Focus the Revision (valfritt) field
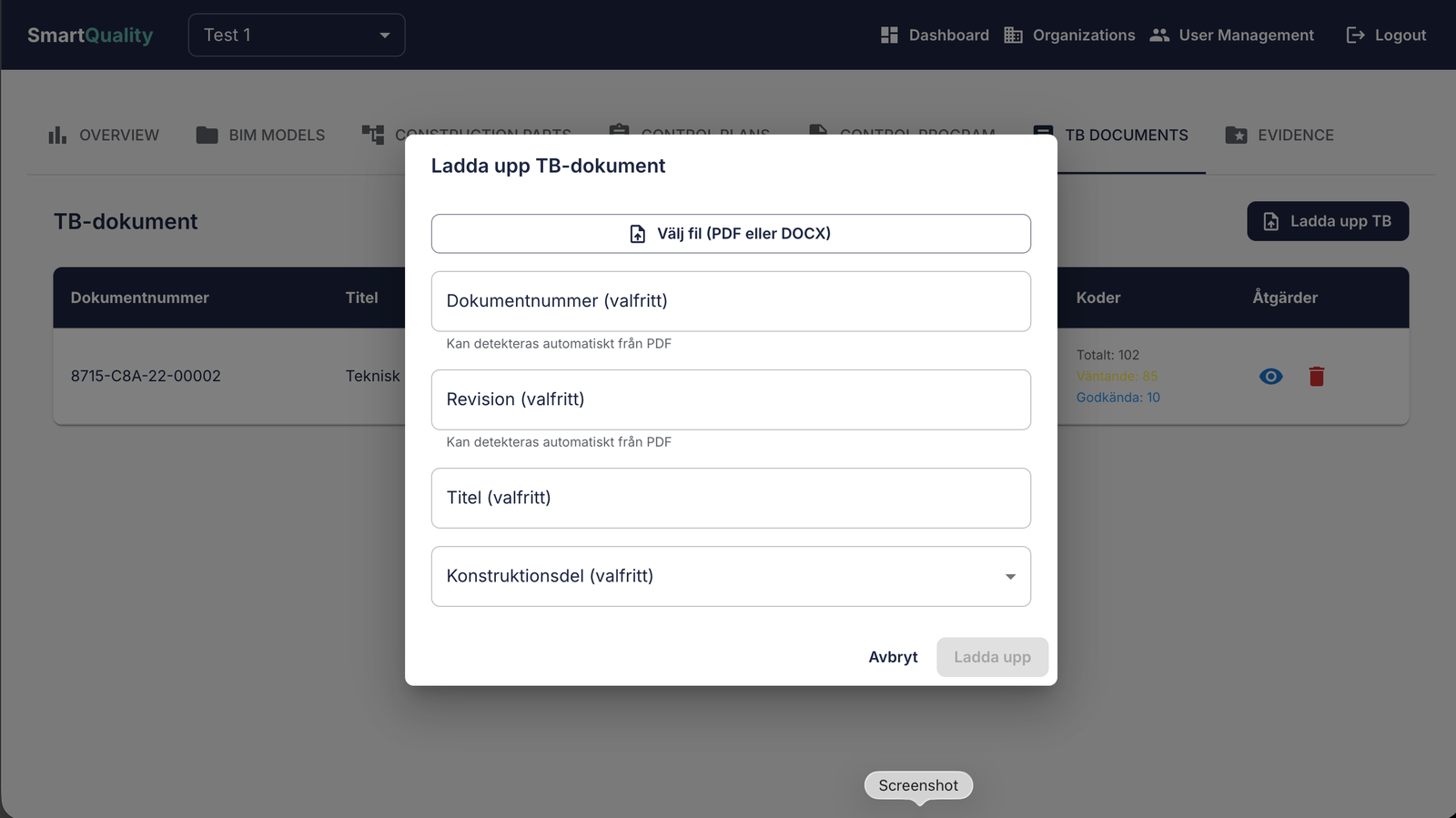 pyautogui.click(x=731, y=399)
